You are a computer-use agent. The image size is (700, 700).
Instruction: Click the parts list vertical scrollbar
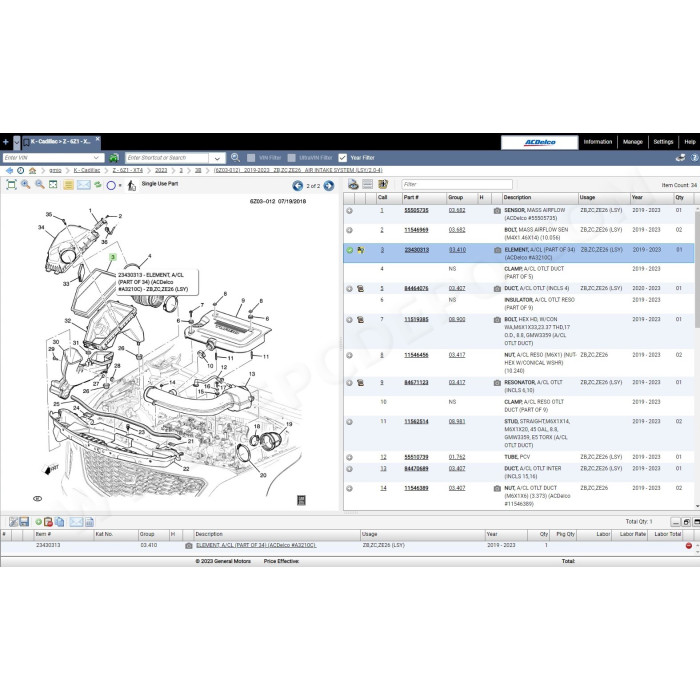tap(697, 268)
